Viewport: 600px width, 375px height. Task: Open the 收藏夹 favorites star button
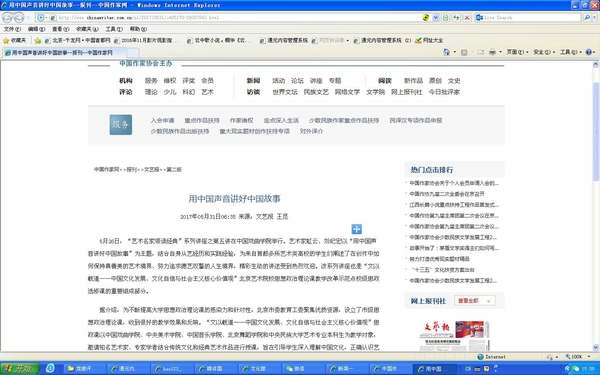coord(15,40)
